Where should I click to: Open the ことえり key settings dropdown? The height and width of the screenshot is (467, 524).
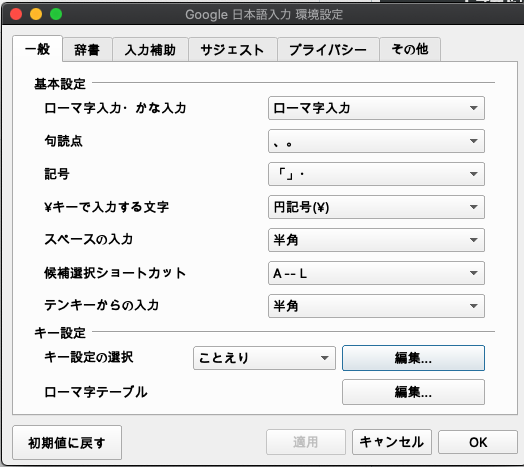tap(264, 358)
